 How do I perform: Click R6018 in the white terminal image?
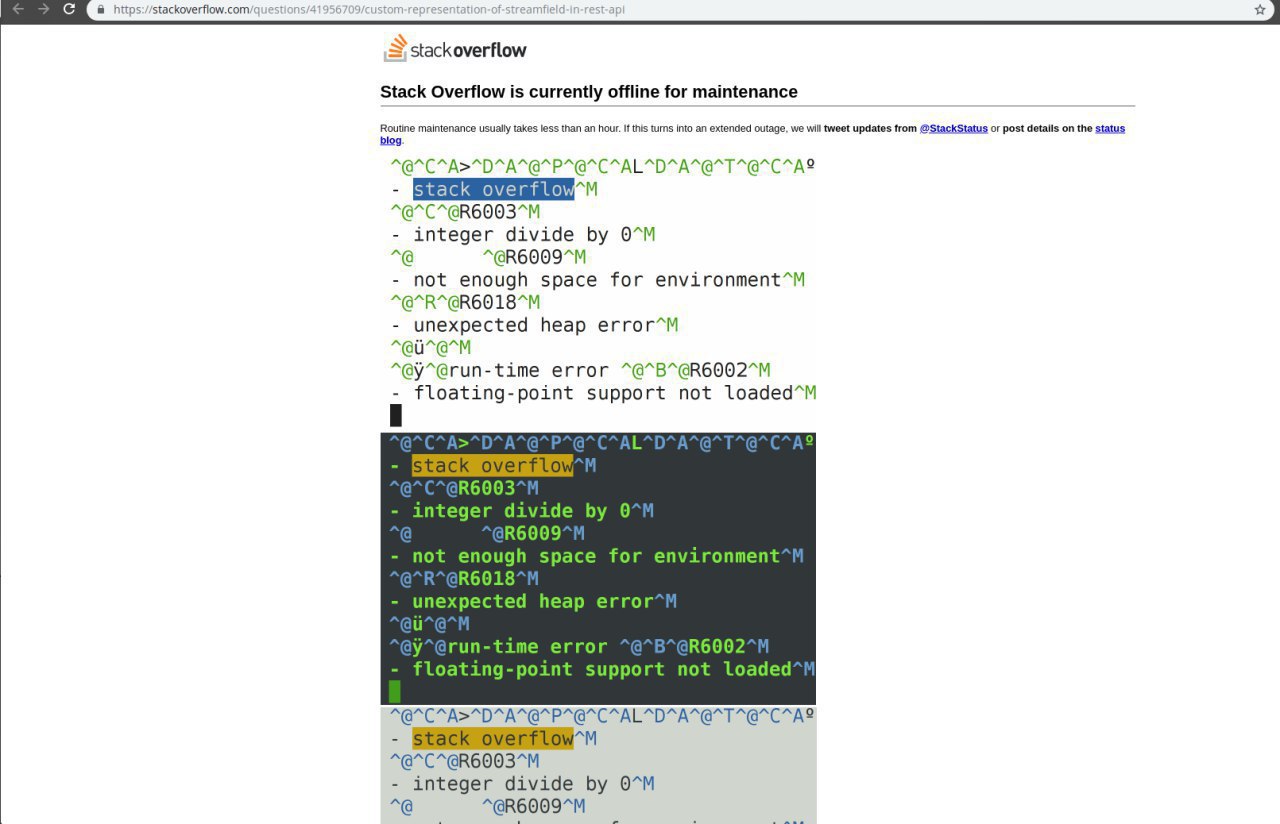pos(488,302)
